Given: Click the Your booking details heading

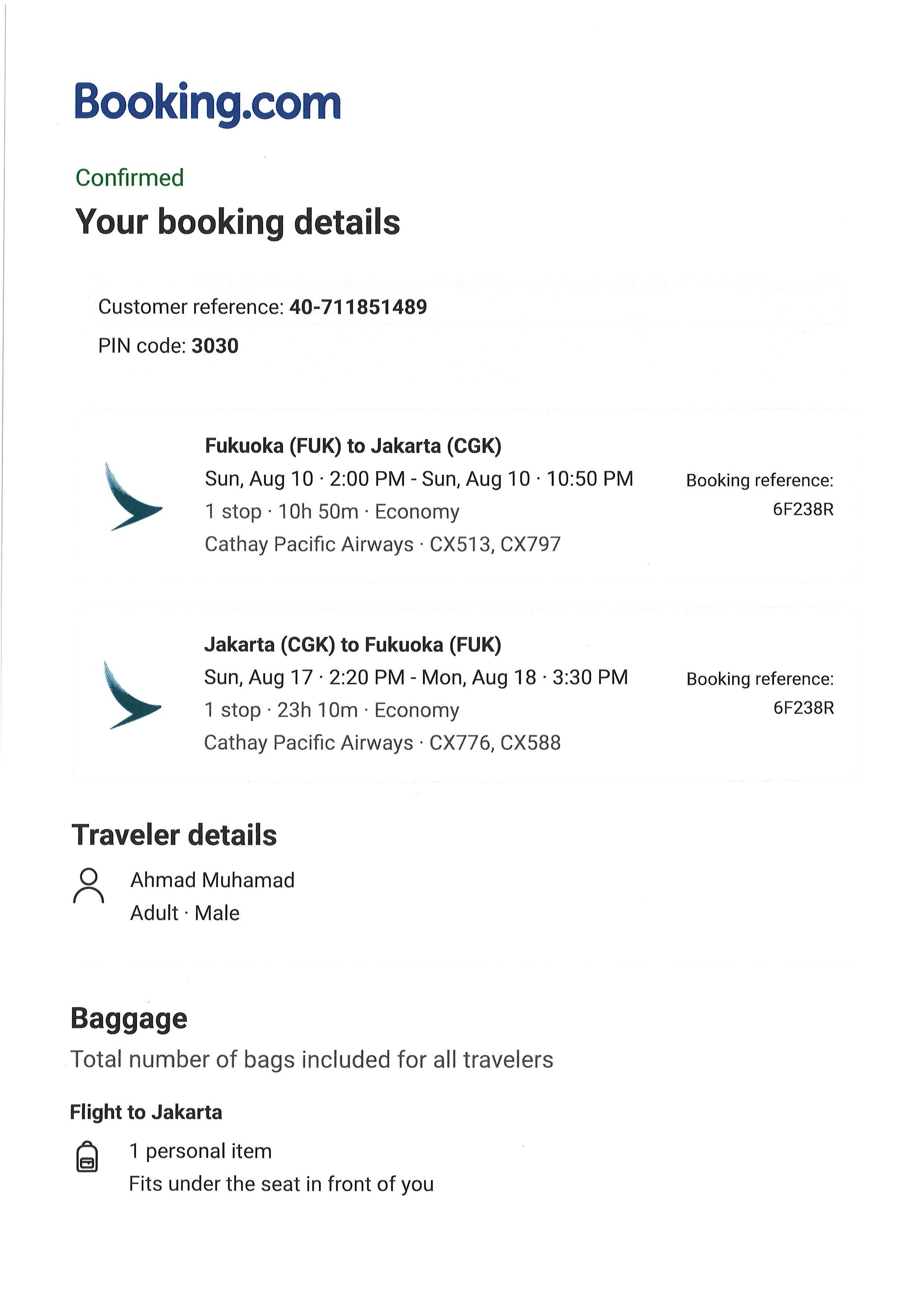Looking at the screenshot, I should [x=237, y=222].
